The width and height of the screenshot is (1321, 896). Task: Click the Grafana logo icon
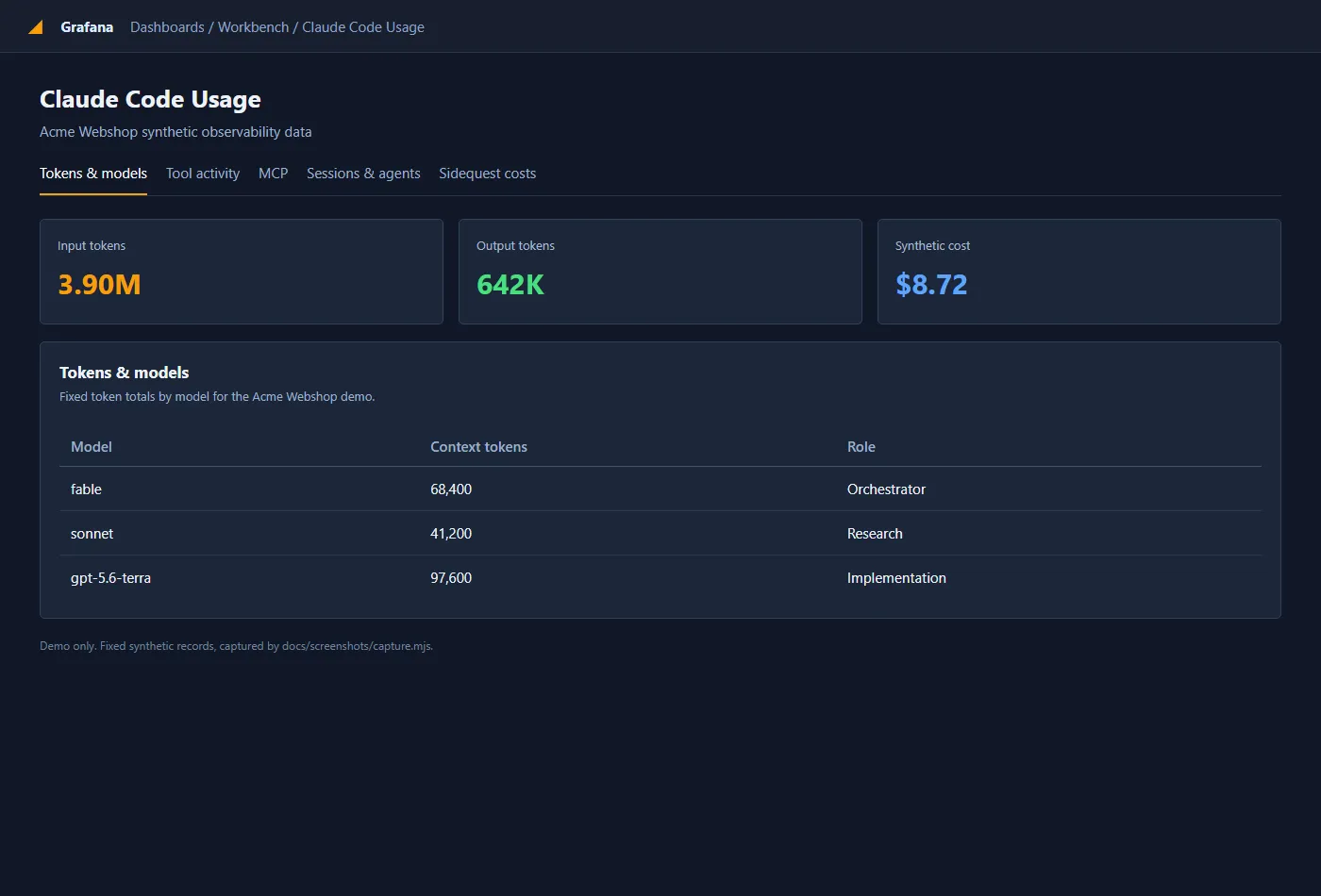[x=36, y=27]
